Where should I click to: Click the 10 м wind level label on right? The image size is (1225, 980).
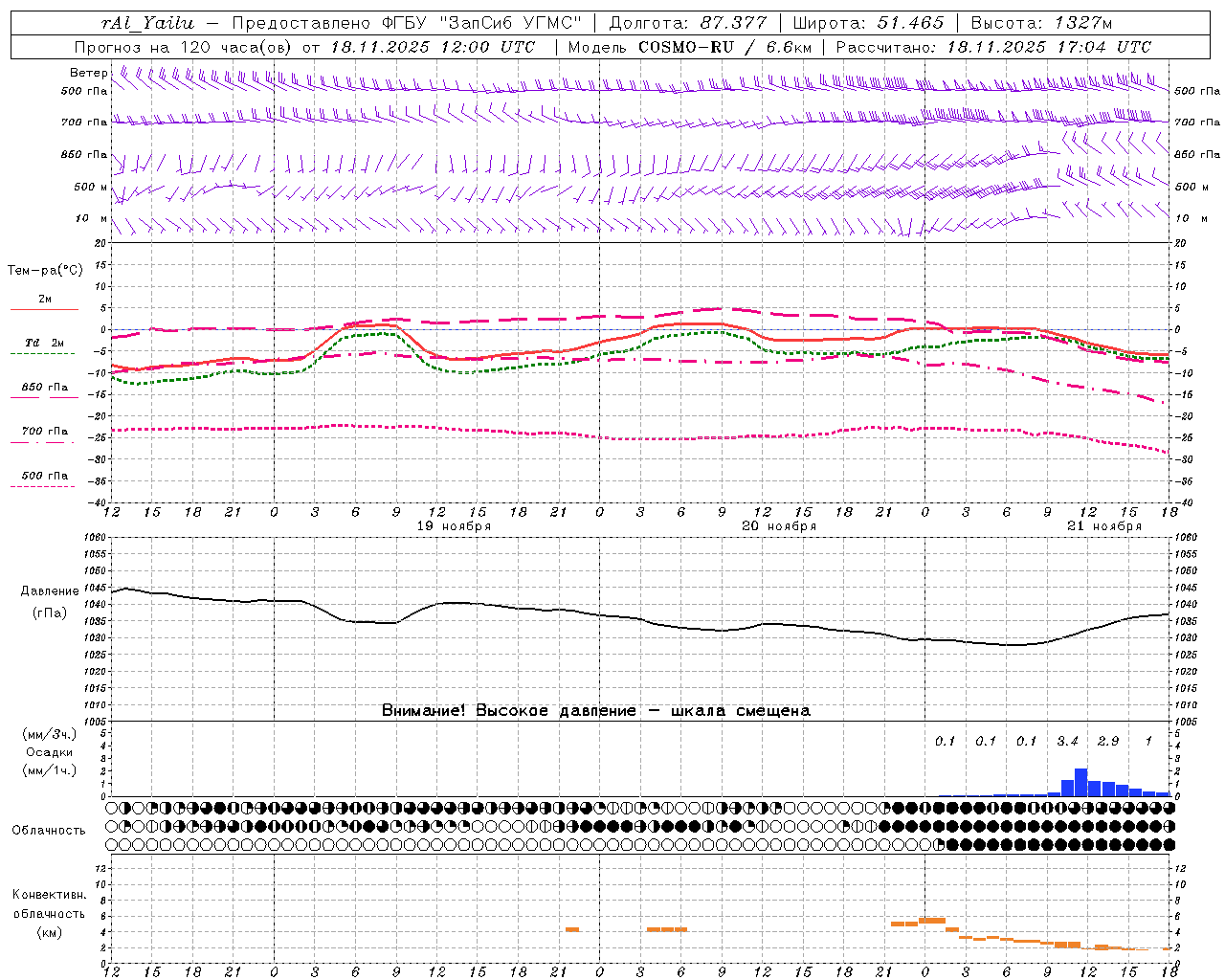[x=1191, y=218]
